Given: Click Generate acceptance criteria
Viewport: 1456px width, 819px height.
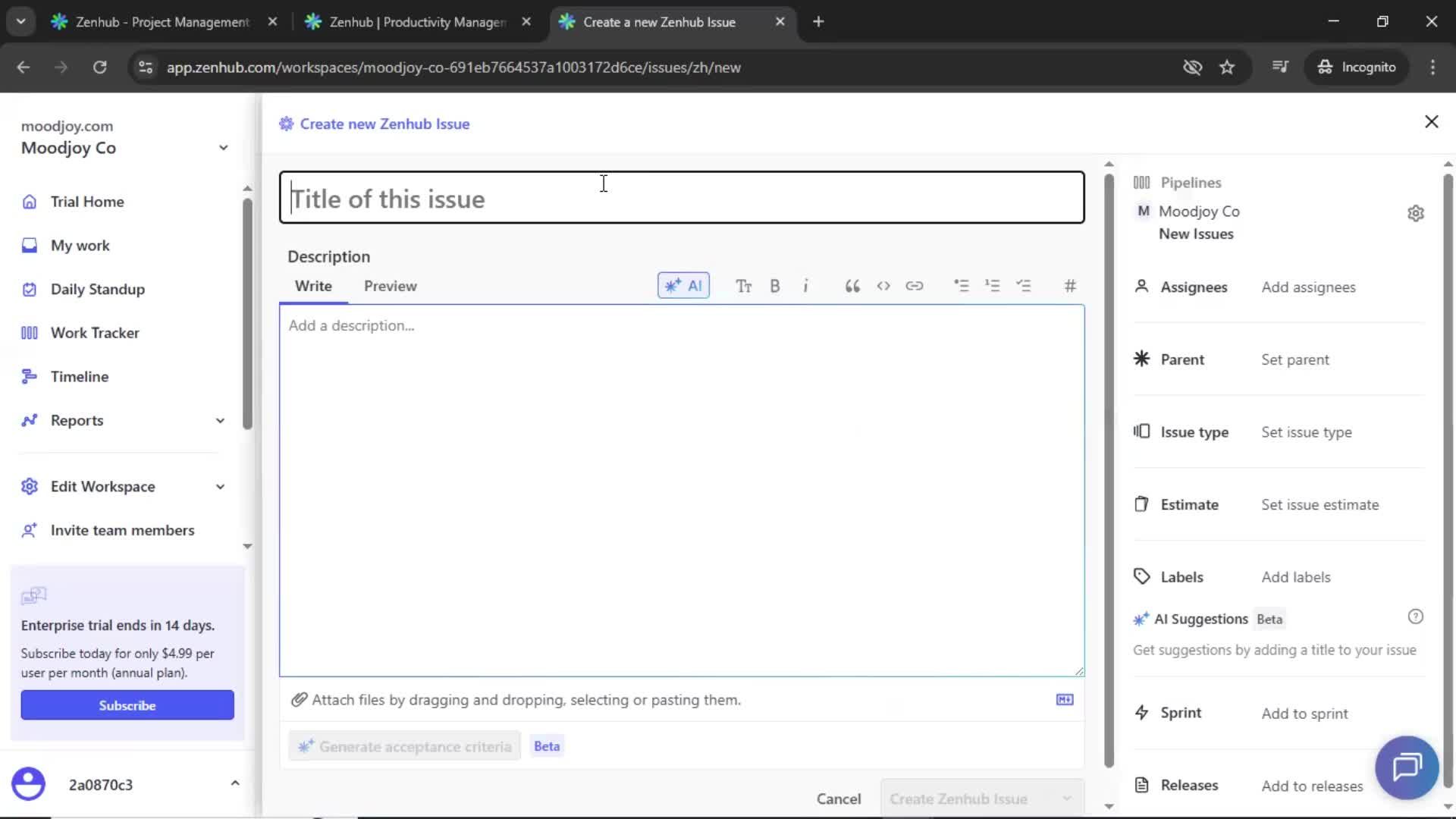Looking at the screenshot, I should (x=404, y=745).
